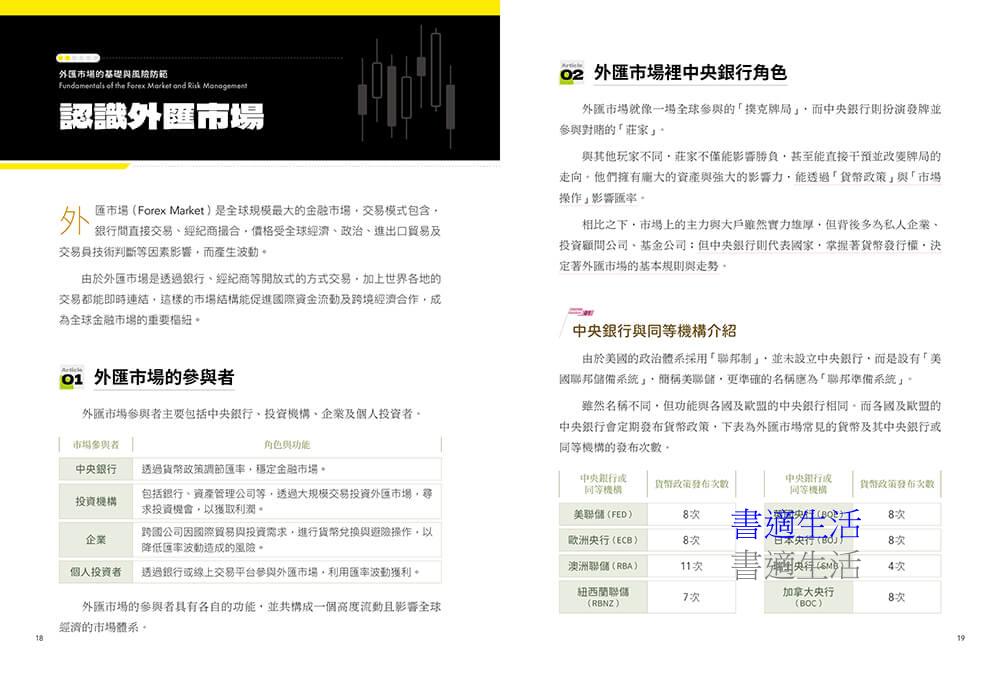Screen dimensions: 1000x677
Task: Open the 外匯市場裡中央銀行角色 section heading
Action: [690, 73]
